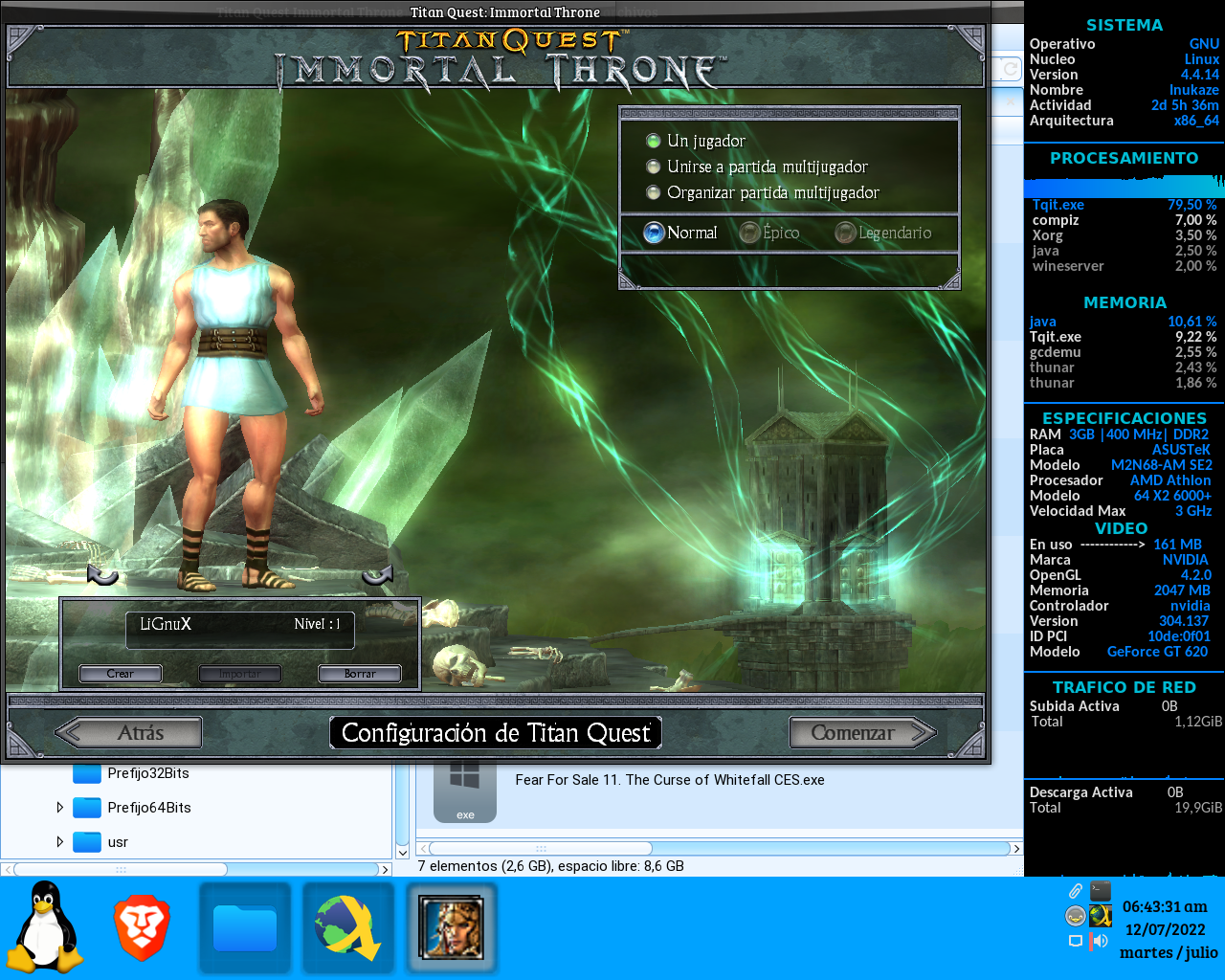Click the Prefijo32Bits folder label
The height and width of the screenshot is (980, 1225).
[148, 773]
